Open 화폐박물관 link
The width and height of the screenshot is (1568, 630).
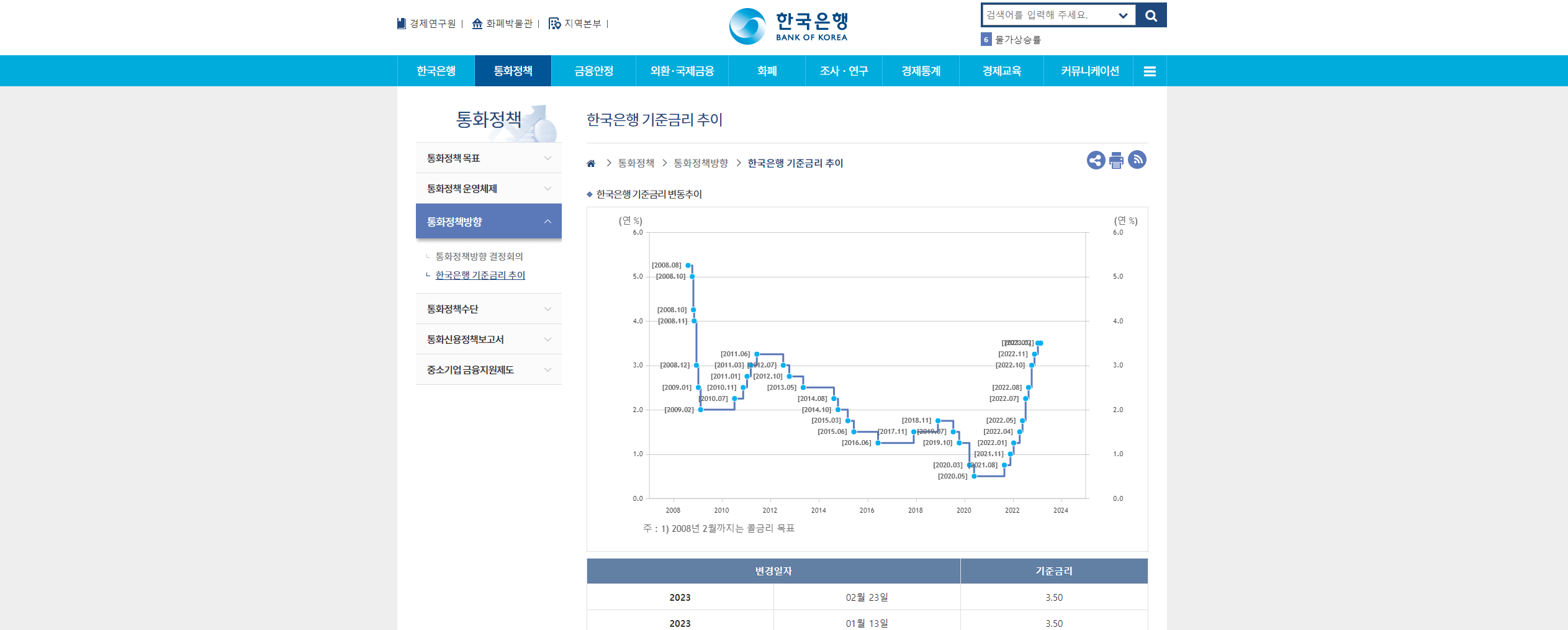pyautogui.click(x=502, y=24)
